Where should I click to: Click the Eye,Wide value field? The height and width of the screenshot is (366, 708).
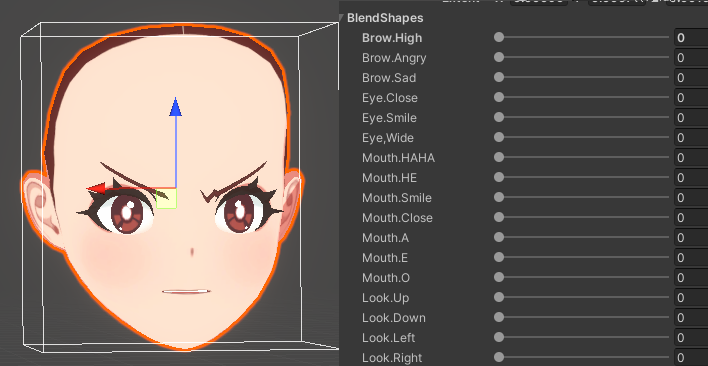coord(691,137)
